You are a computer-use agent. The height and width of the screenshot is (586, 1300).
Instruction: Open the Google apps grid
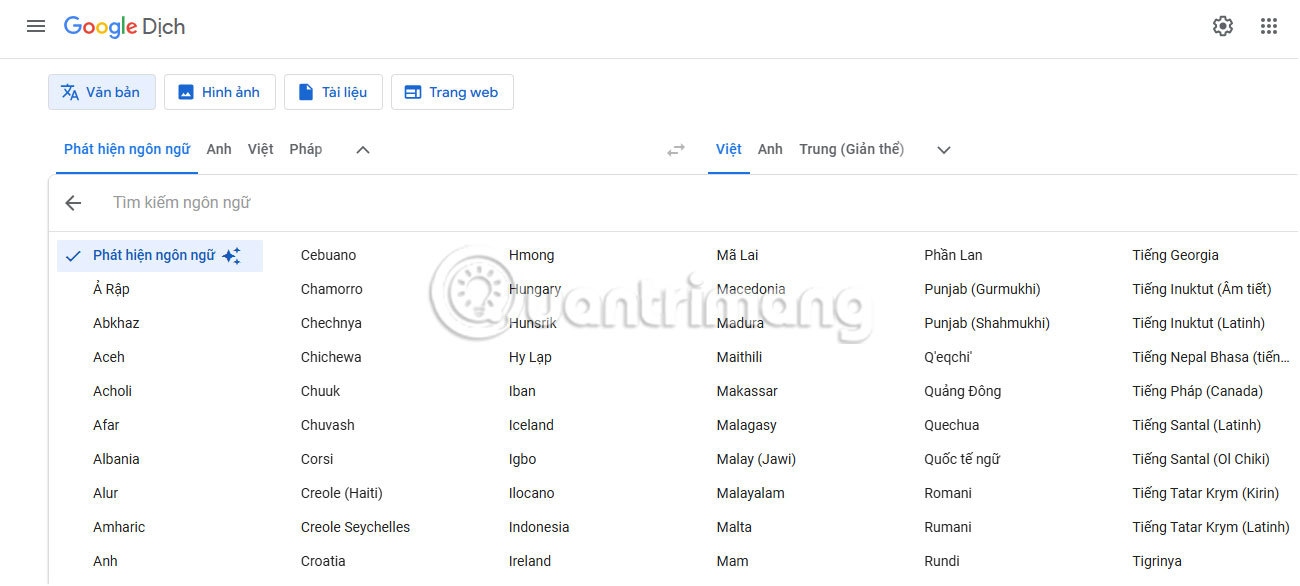pos(1270,26)
